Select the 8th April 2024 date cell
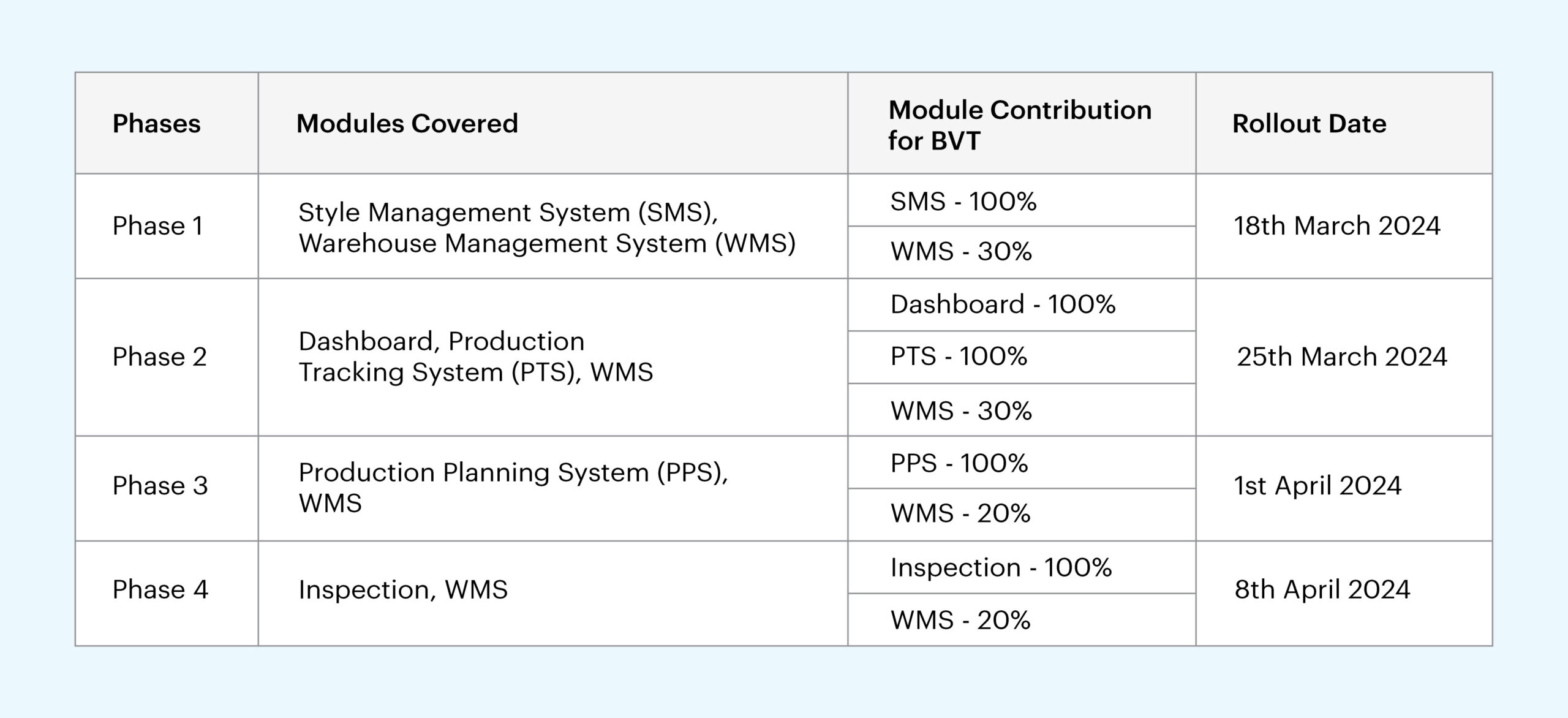 pyautogui.click(x=1322, y=590)
